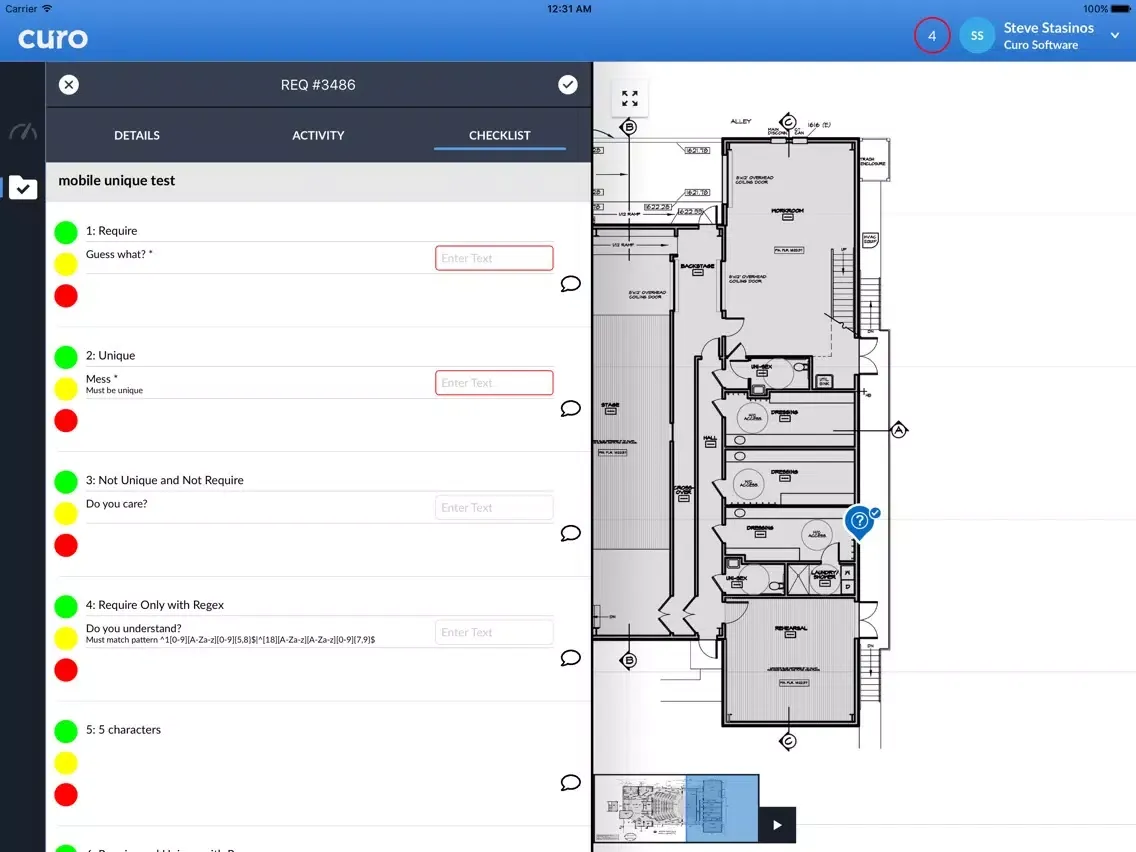The height and width of the screenshot is (852, 1136).
Task: Click the Carrier Wi-Fi status indicator
Action: click(28, 9)
